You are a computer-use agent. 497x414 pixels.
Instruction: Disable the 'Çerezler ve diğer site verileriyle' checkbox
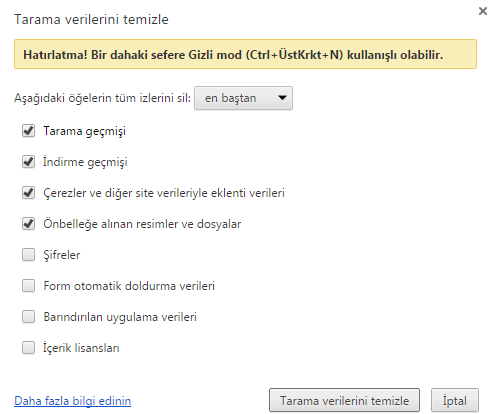[28, 193]
